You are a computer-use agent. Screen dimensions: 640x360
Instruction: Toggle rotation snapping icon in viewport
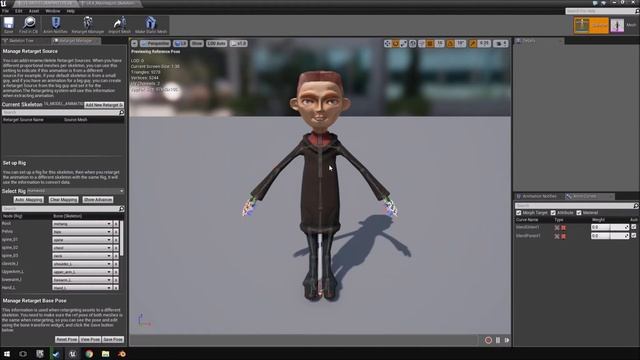coord(450,43)
